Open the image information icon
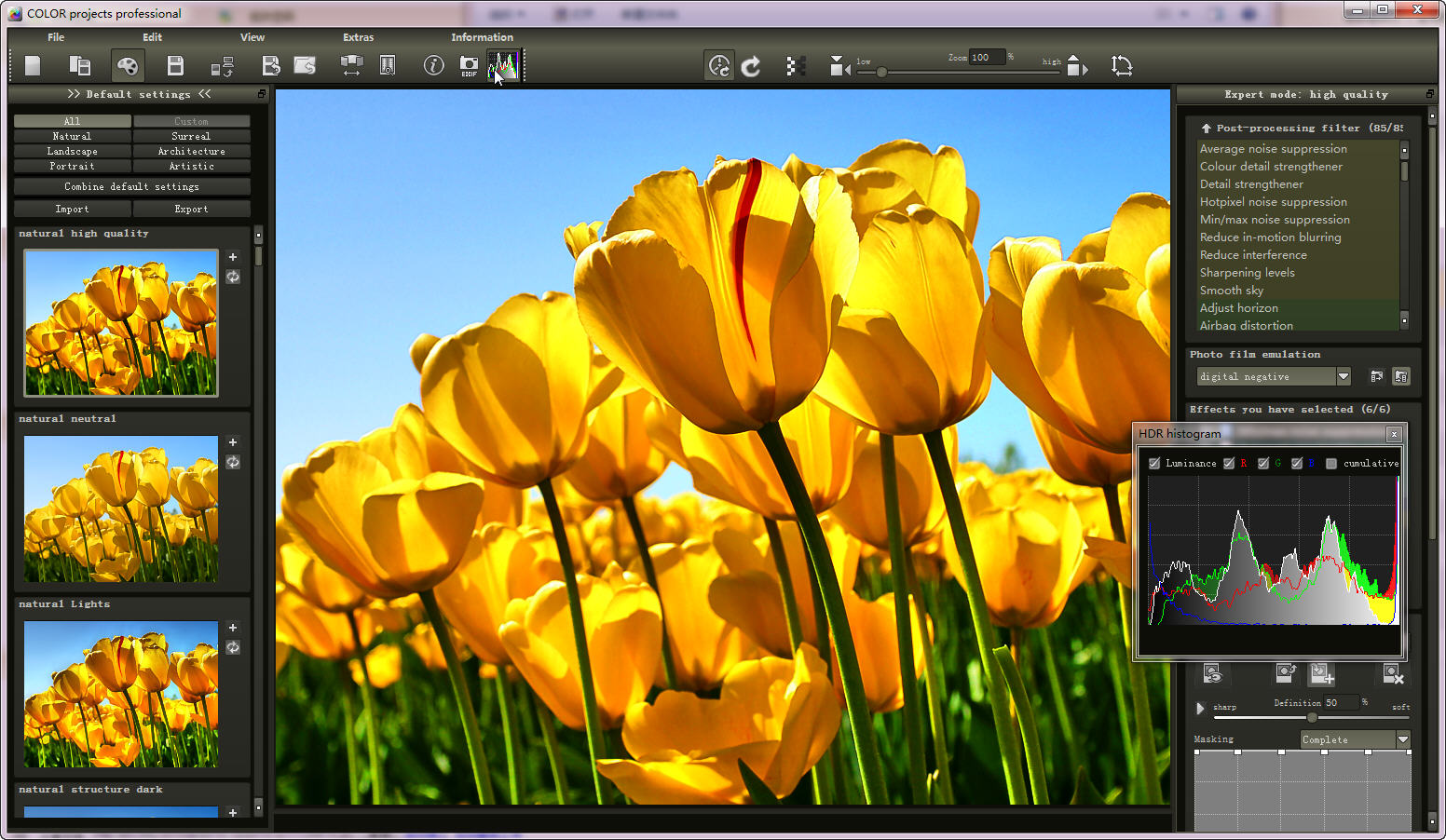This screenshot has height=840, width=1446. [433, 65]
